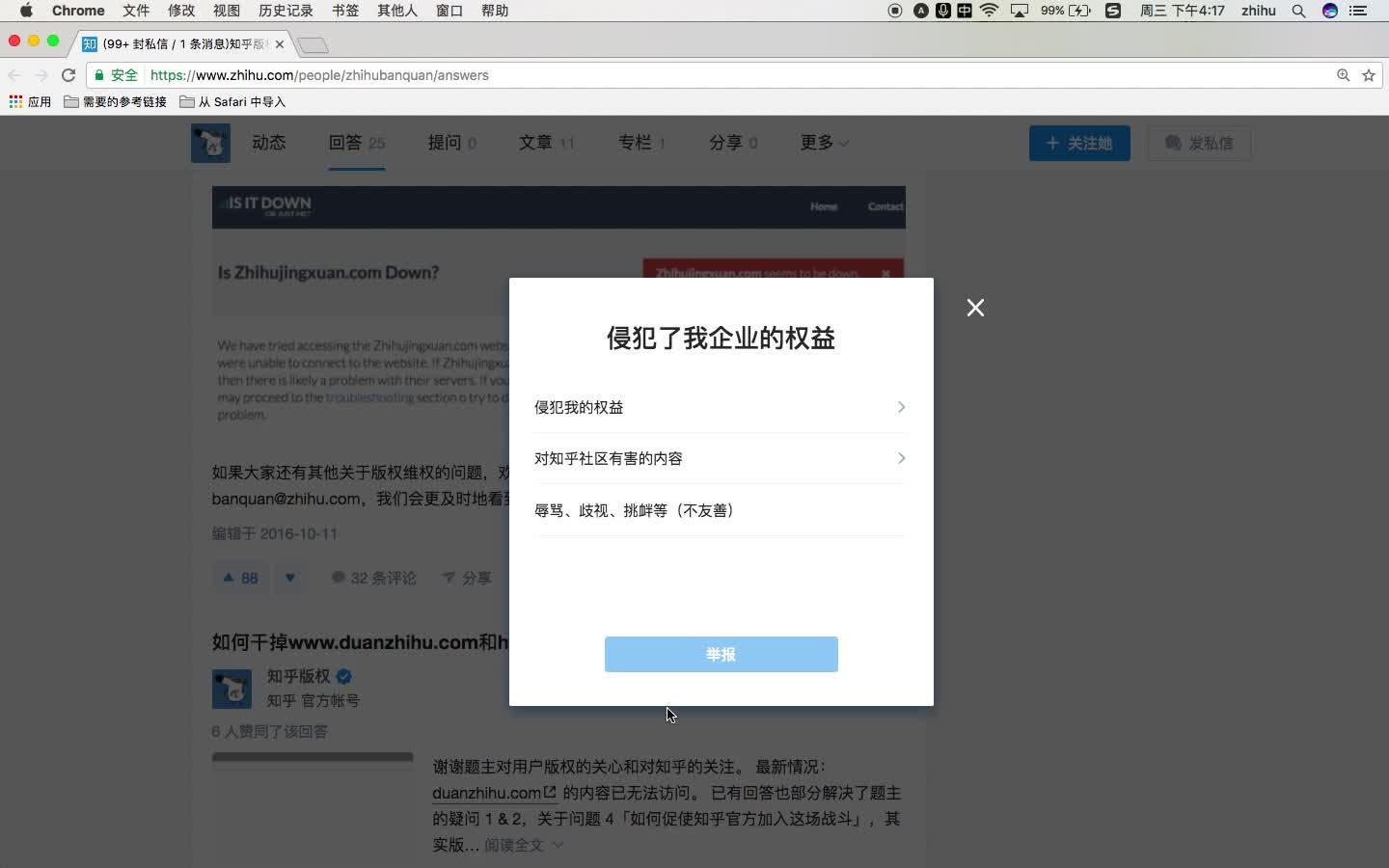Click the AirPlay display icon
The height and width of the screenshot is (868, 1389).
[1020, 11]
